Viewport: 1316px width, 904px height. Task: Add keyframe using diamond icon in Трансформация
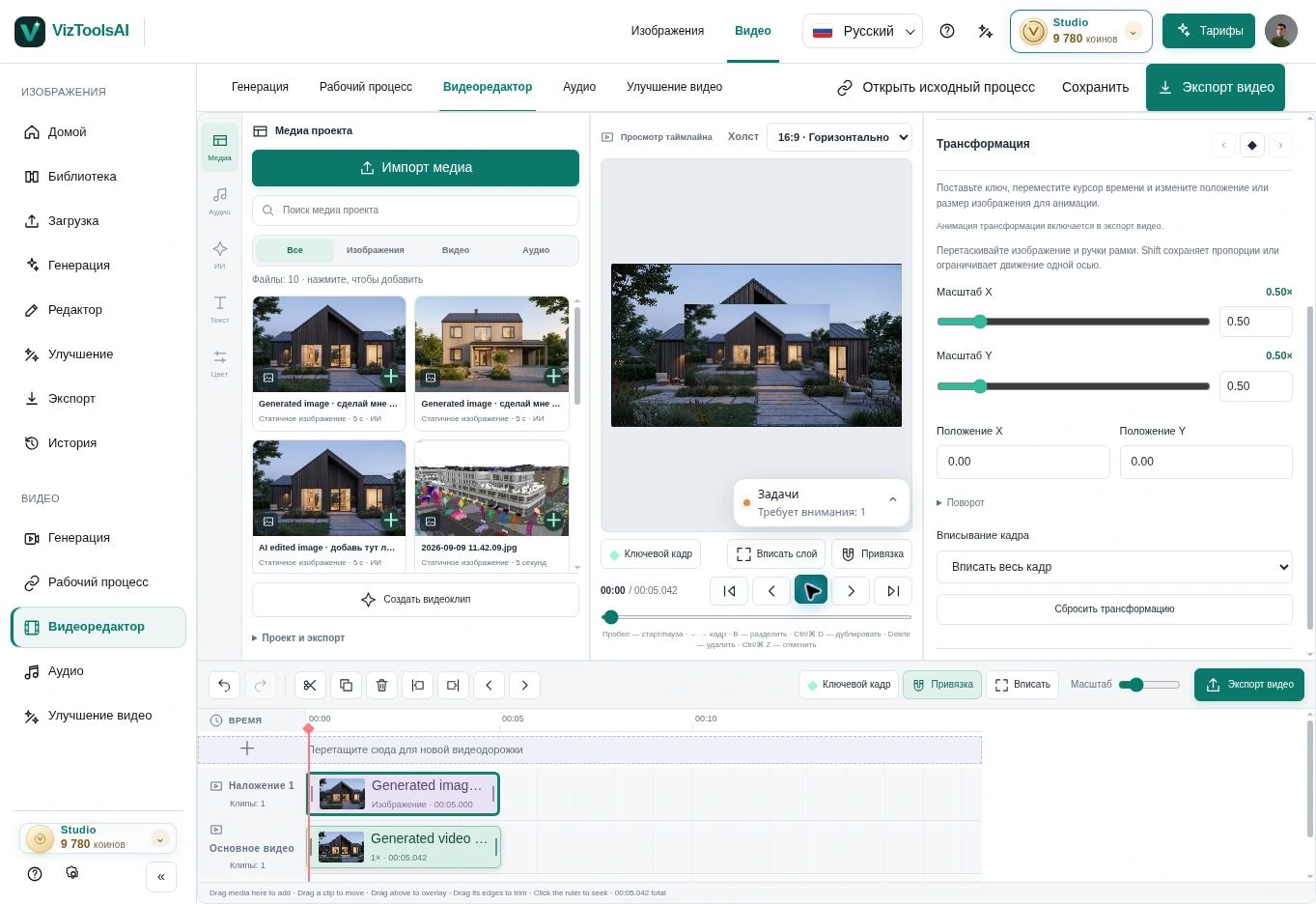[x=1252, y=145]
